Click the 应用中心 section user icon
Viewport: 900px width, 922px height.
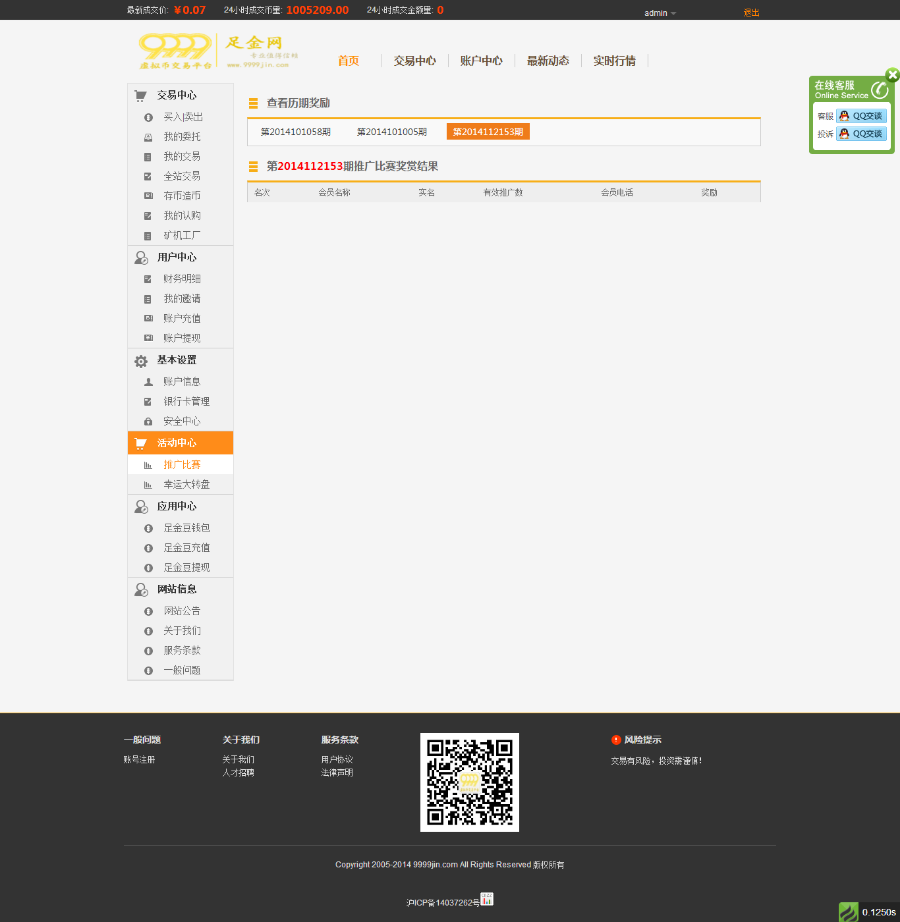140,507
